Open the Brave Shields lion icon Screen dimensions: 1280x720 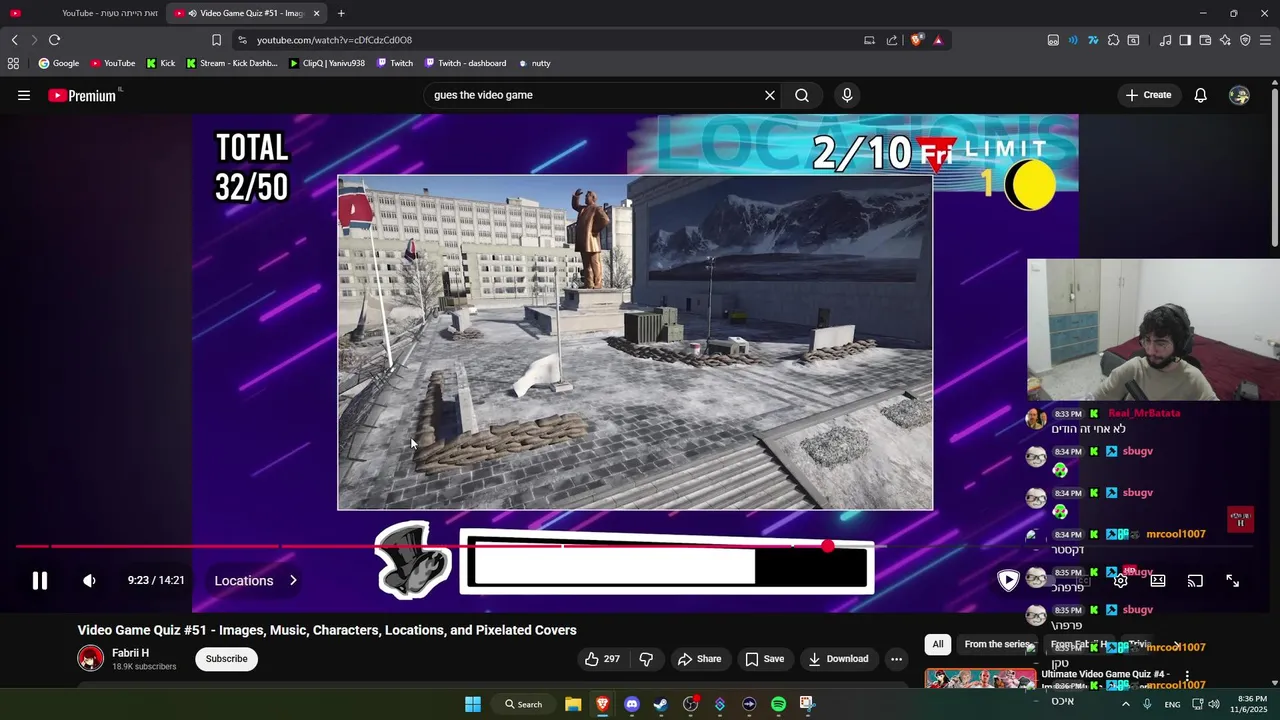pos(916,40)
